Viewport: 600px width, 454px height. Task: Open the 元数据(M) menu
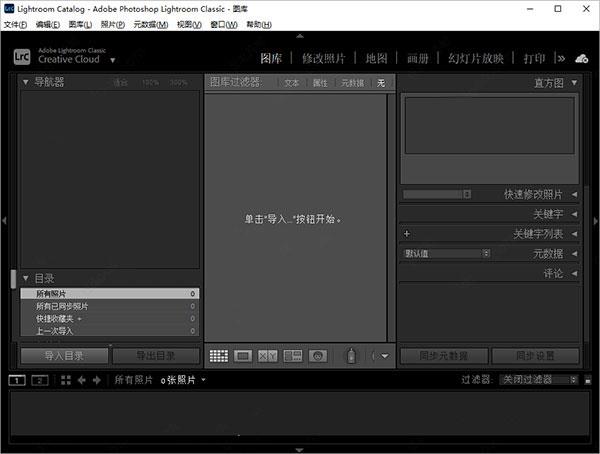pos(151,25)
